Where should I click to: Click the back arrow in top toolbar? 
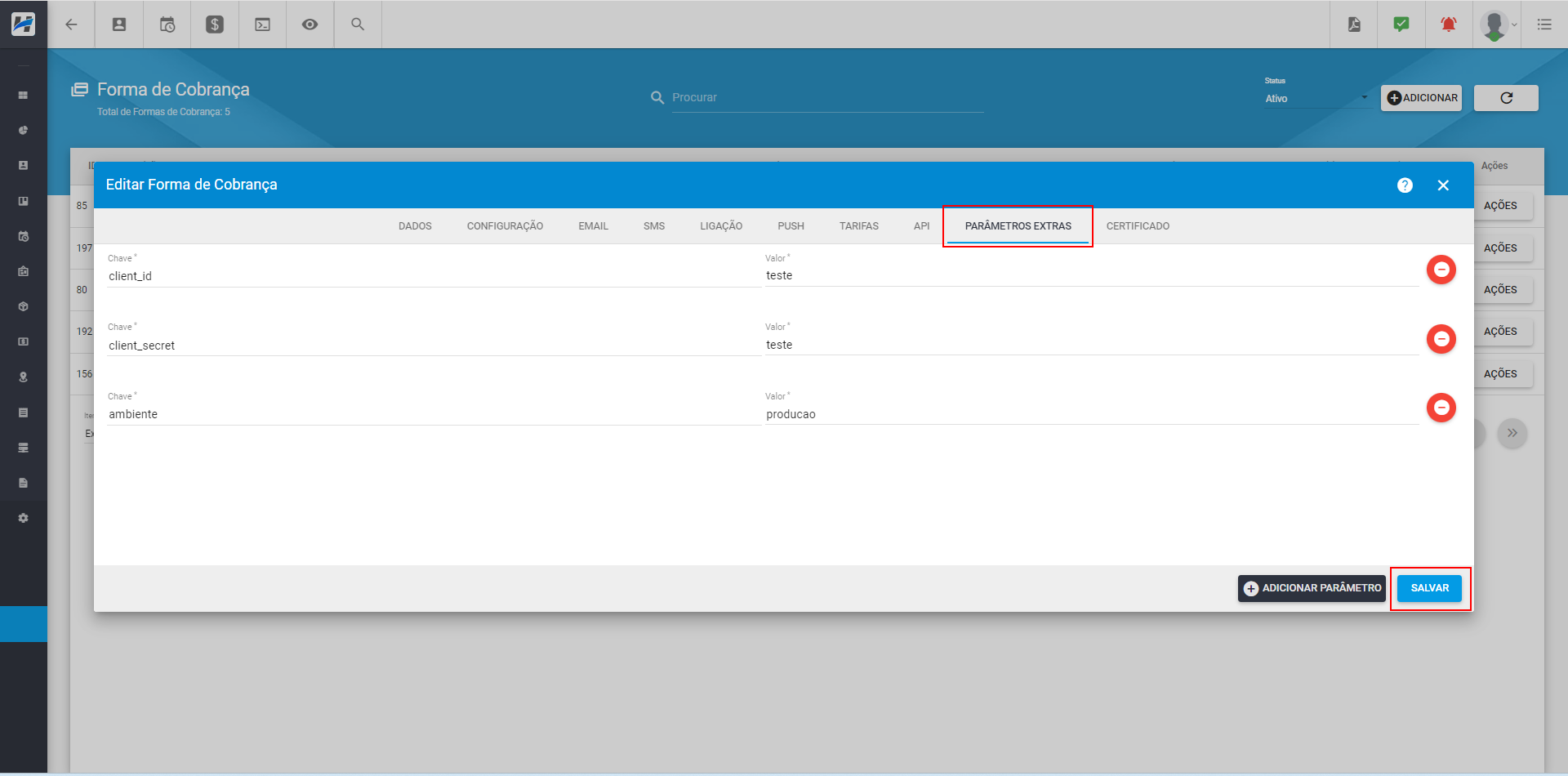tap(72, 25)
